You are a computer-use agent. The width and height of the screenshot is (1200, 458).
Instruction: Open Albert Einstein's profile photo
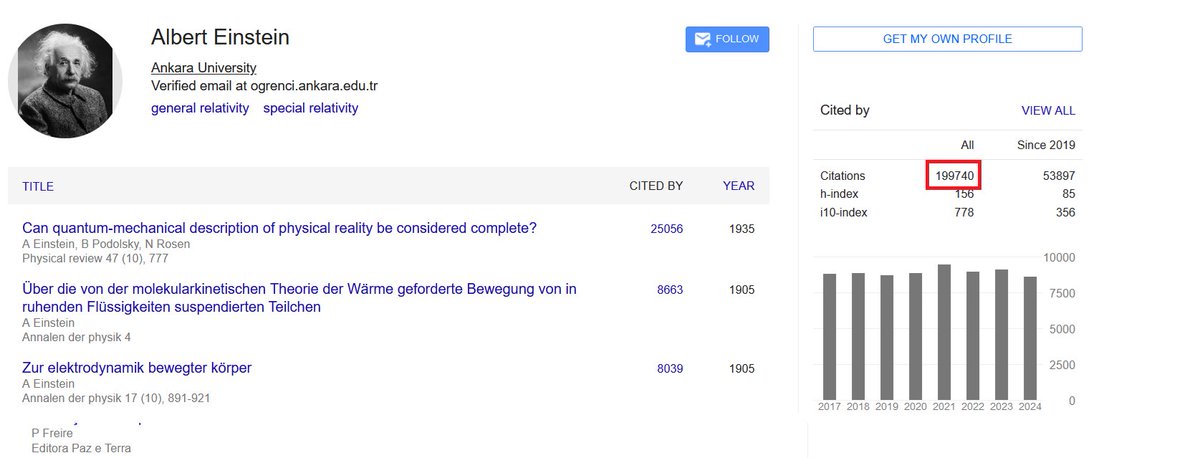(x=65, y=79)
